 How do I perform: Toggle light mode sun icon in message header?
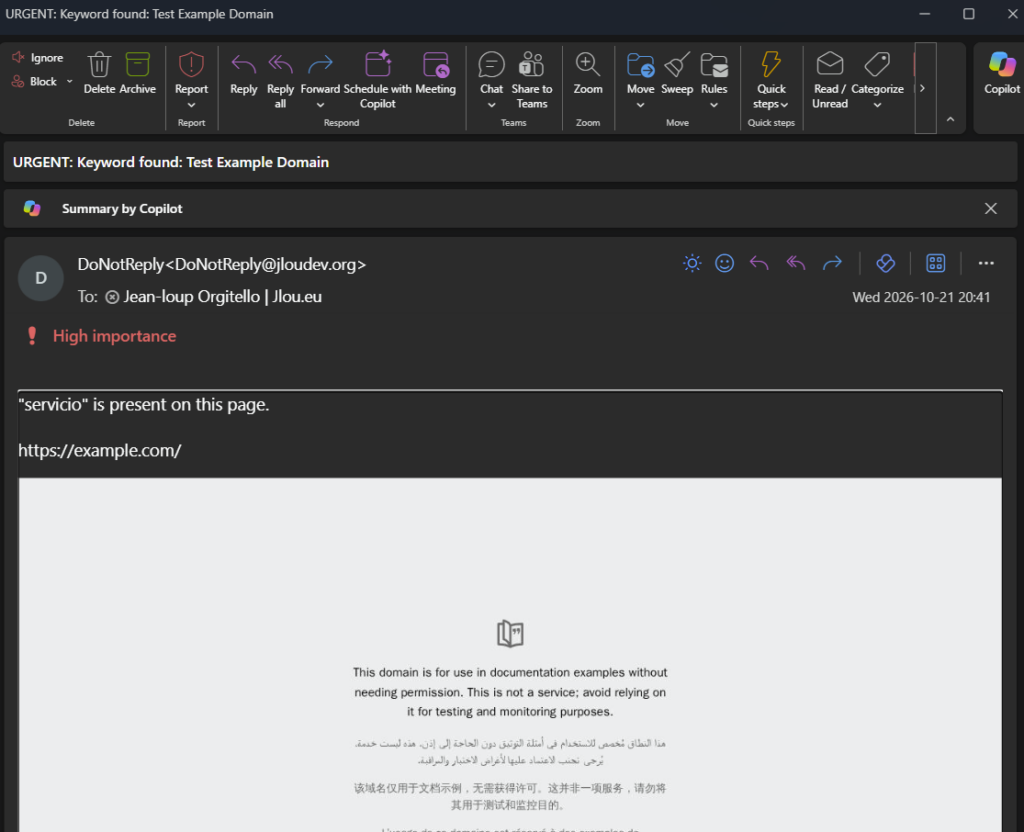click(x=692, y=263)
